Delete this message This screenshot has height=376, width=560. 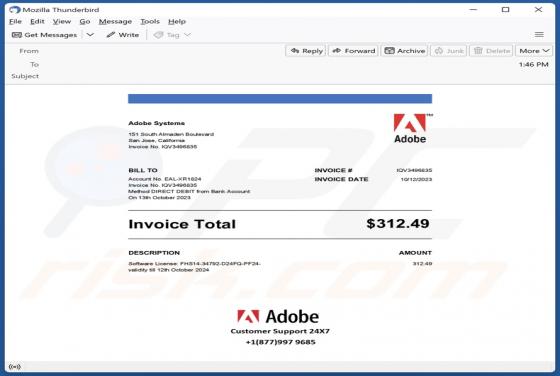point(491,51)
